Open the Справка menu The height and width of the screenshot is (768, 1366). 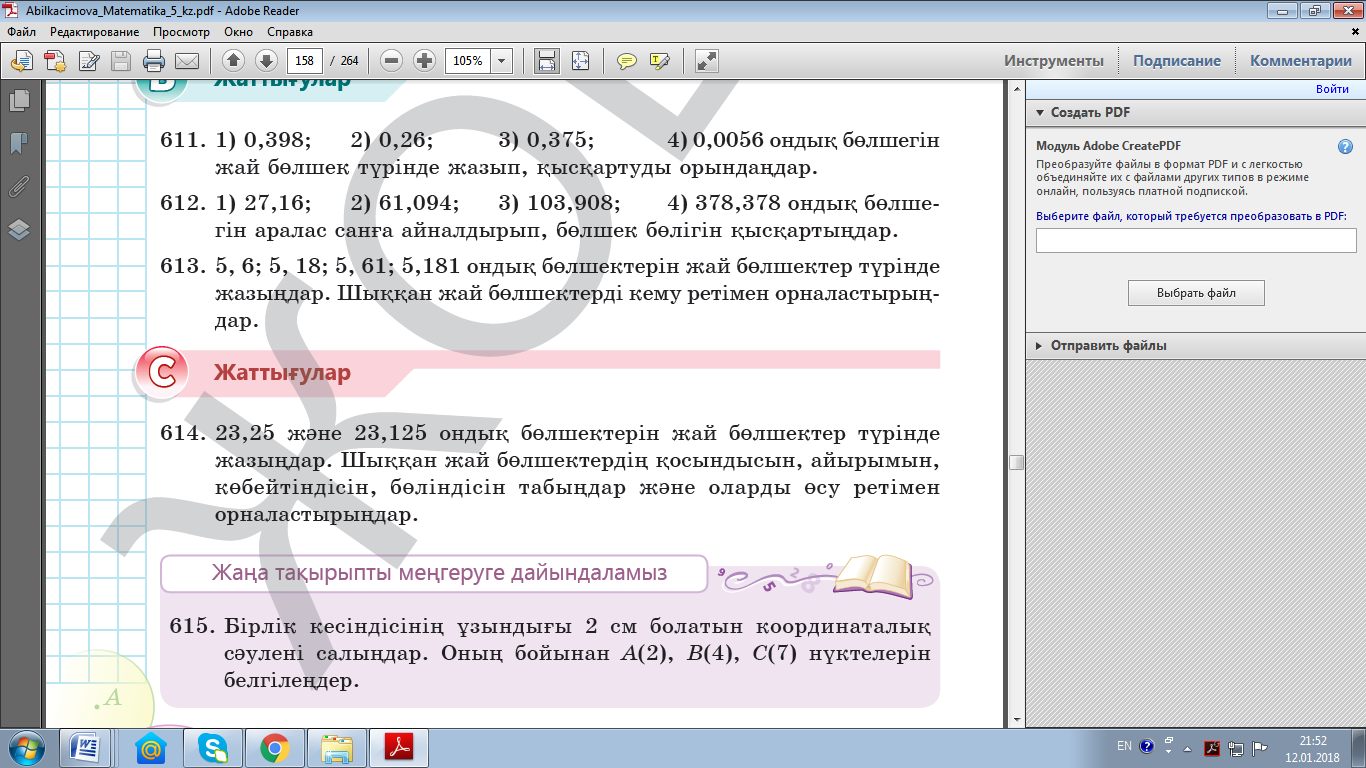point(290,32)
